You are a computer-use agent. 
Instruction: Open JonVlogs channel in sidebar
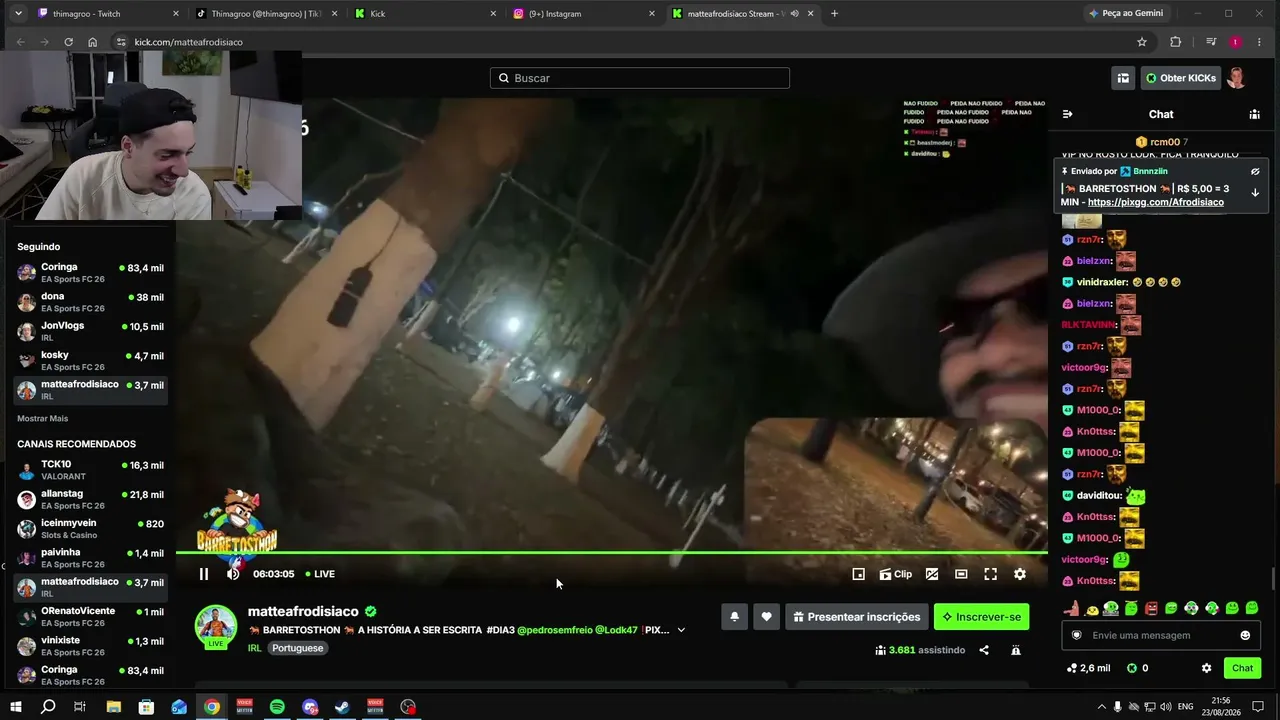tap(90, 331)
